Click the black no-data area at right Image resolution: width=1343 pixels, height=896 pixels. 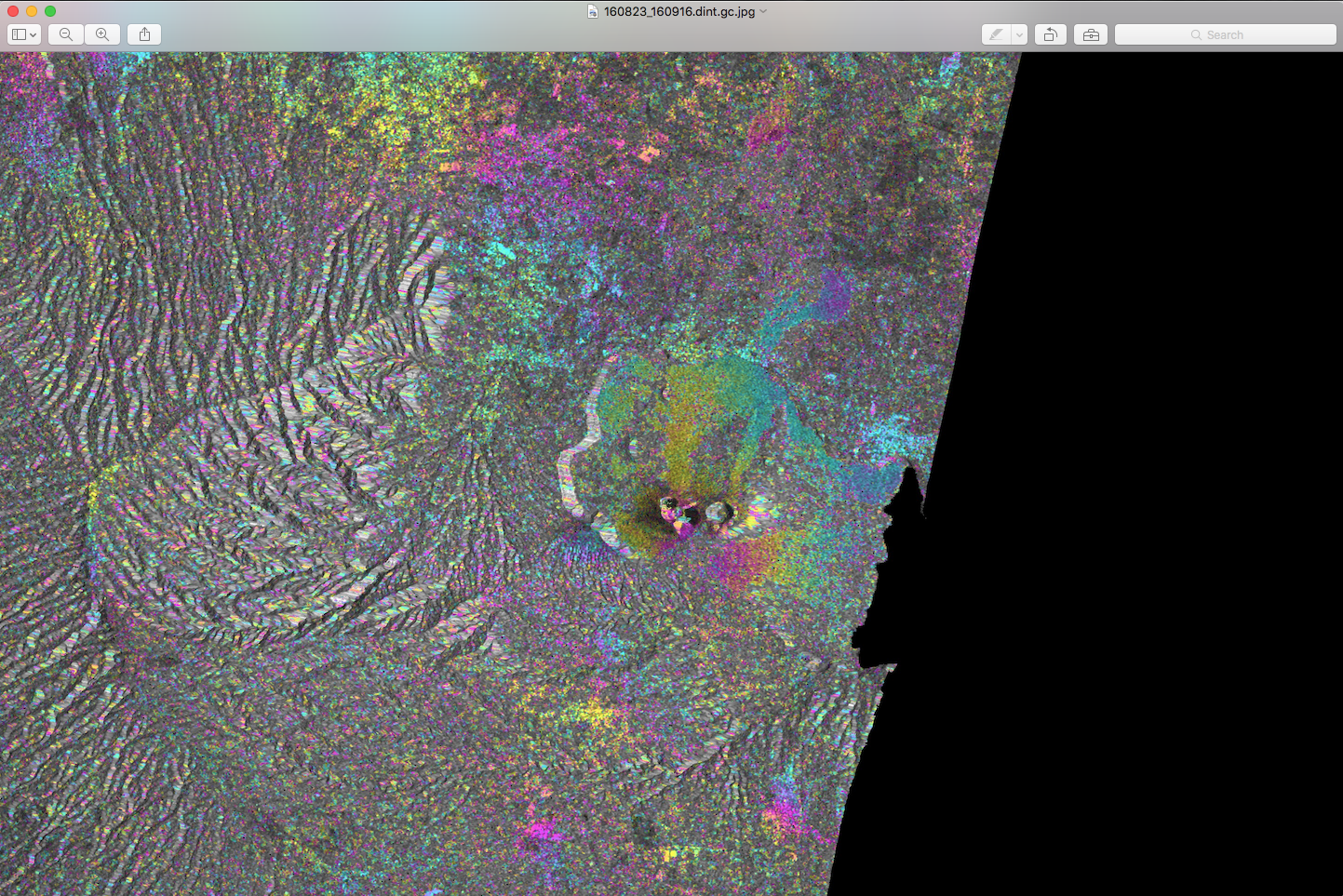1163,465
